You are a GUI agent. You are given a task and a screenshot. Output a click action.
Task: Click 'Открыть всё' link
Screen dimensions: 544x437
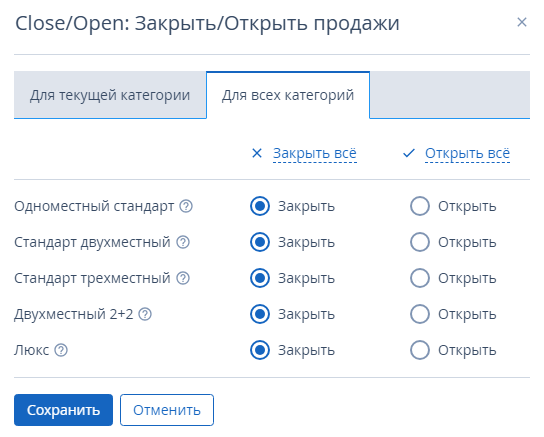point(467,153)
